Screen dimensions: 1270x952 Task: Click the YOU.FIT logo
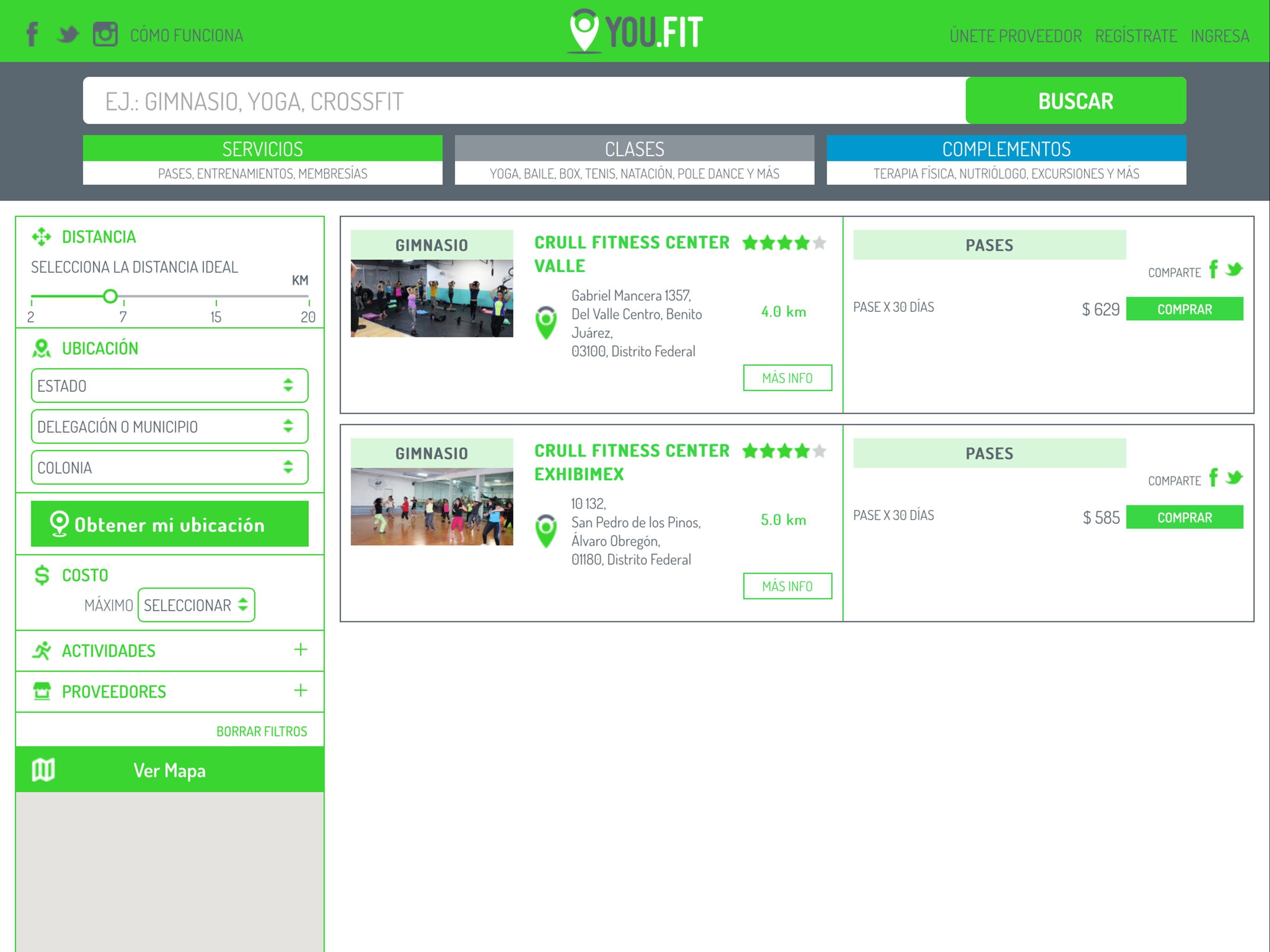[635, 31]
